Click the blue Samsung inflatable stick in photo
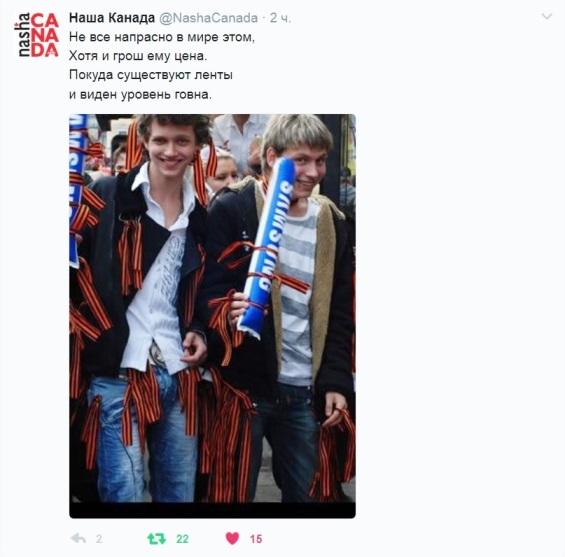 click(x=267, y=248)
